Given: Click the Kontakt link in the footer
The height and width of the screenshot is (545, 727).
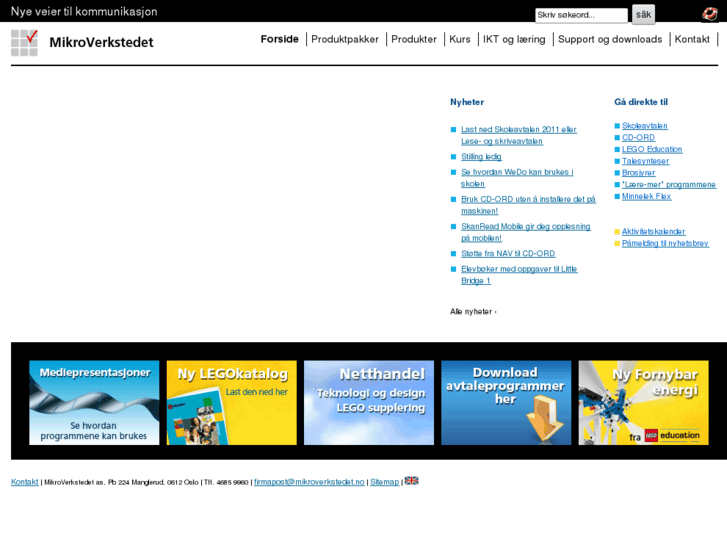Looking at the screenshot, I should click(x=25, y=482).
